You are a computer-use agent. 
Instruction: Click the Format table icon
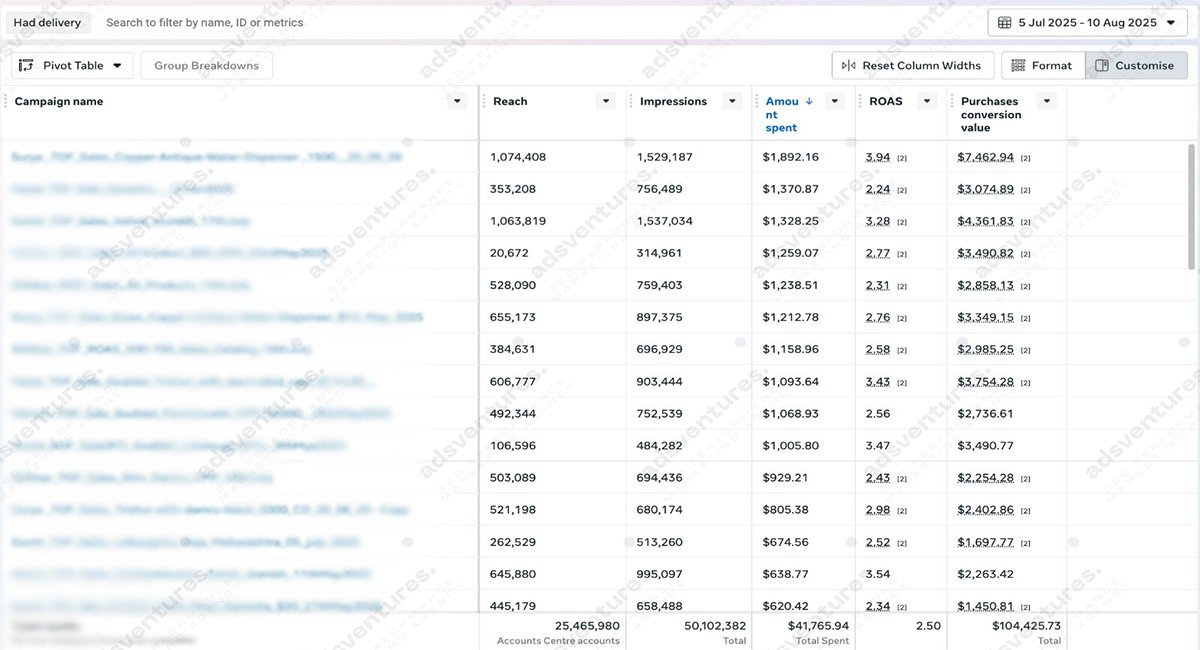pyautogui.click(x=1018, y=66)
